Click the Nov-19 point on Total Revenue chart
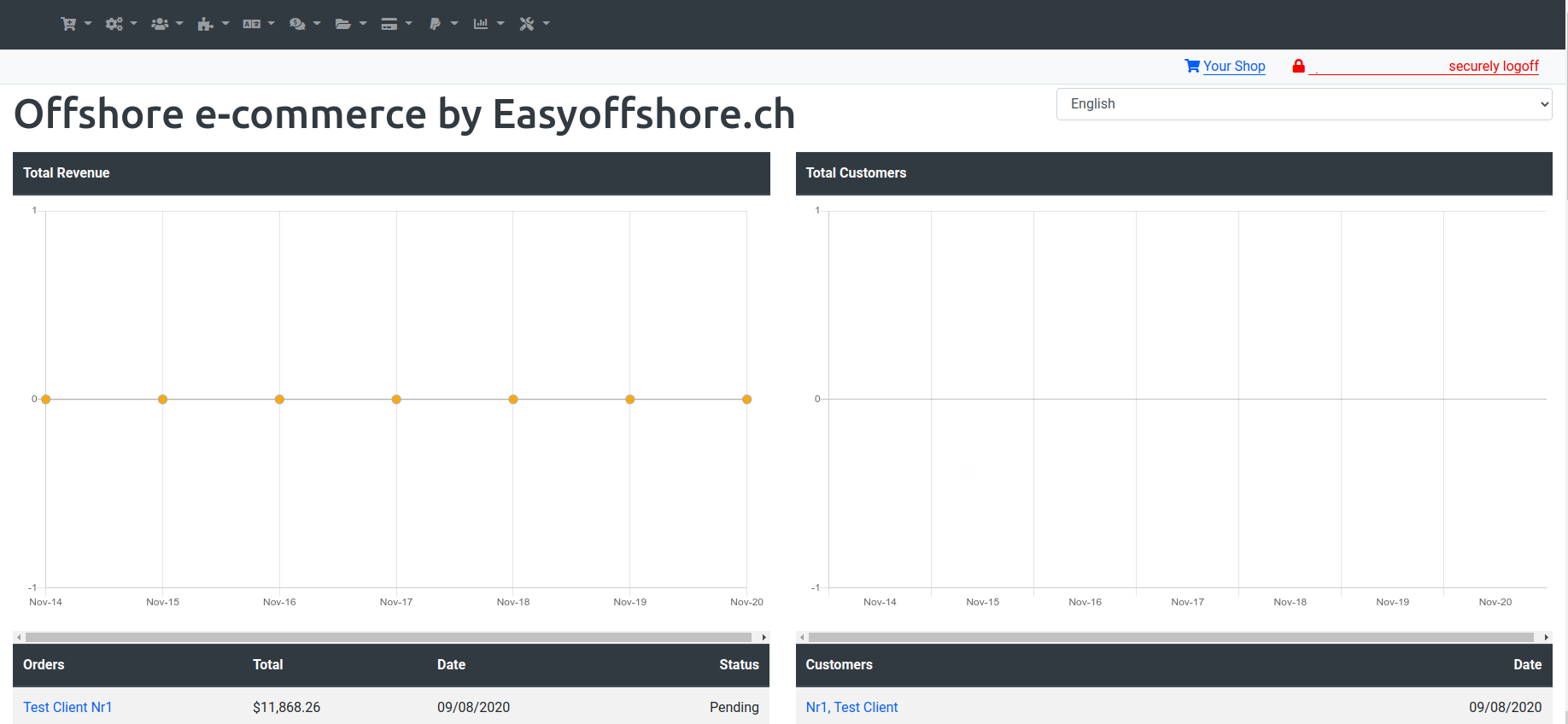Viewport: 1568px width, 724px height. coord(630,399)
